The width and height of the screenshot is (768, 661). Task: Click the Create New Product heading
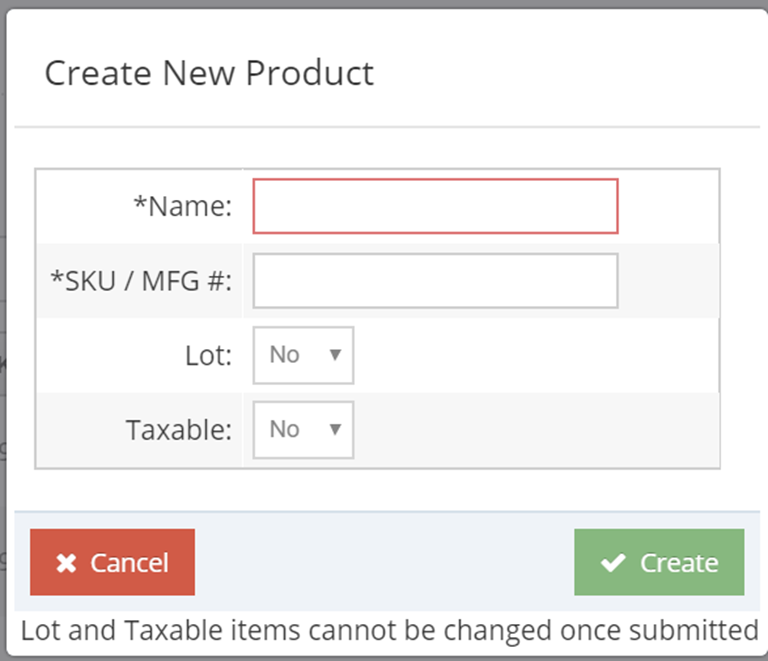coord(209,73)
